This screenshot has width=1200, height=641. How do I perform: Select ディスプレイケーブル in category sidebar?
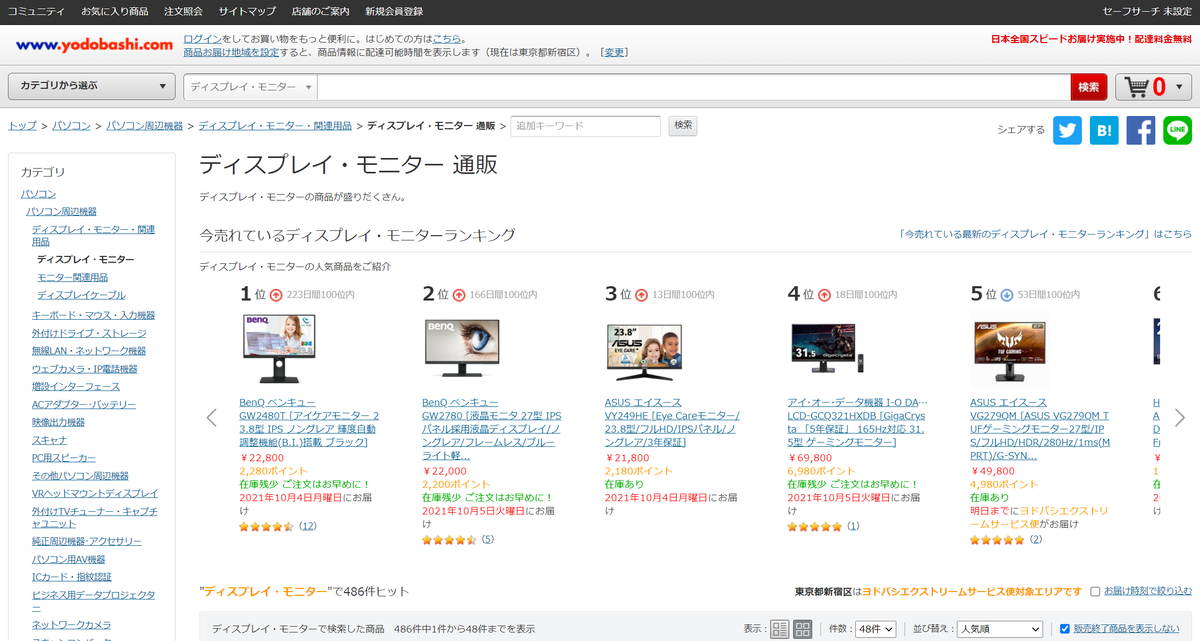pyautogui.click(x=81, y=295)
